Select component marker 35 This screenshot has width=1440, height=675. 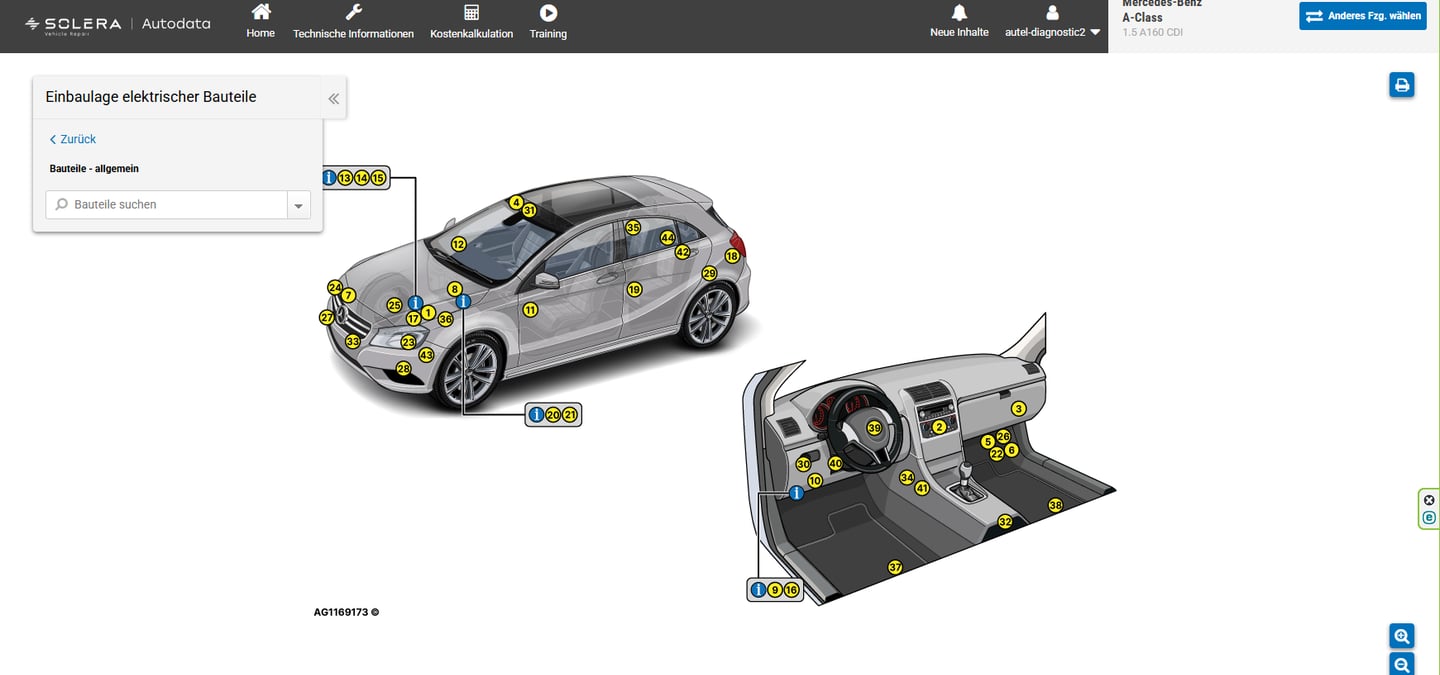pos(633,228)
